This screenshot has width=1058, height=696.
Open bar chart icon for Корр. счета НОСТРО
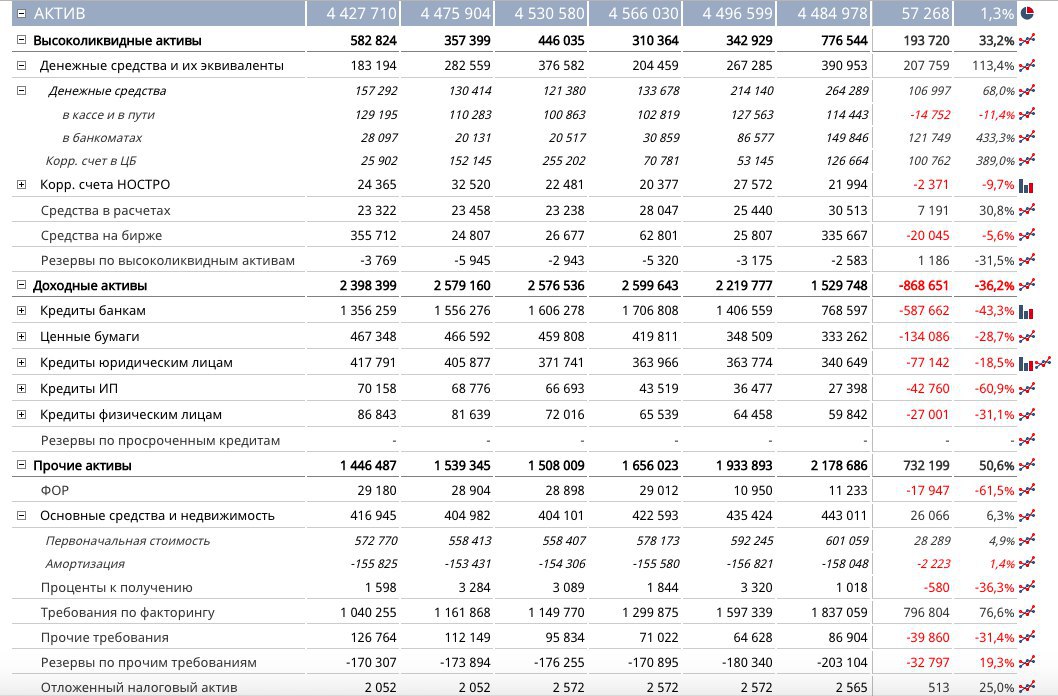point(1026,185)
